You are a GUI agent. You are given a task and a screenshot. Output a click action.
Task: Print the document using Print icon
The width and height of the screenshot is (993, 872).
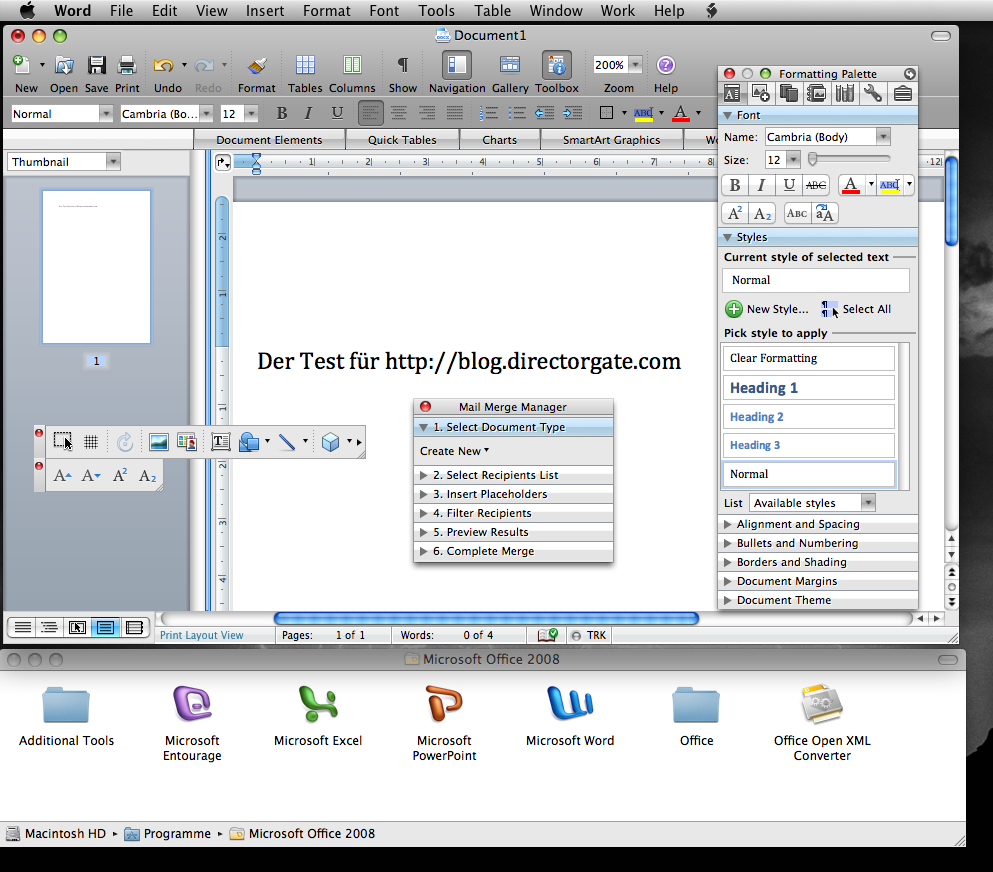point(127,65)
